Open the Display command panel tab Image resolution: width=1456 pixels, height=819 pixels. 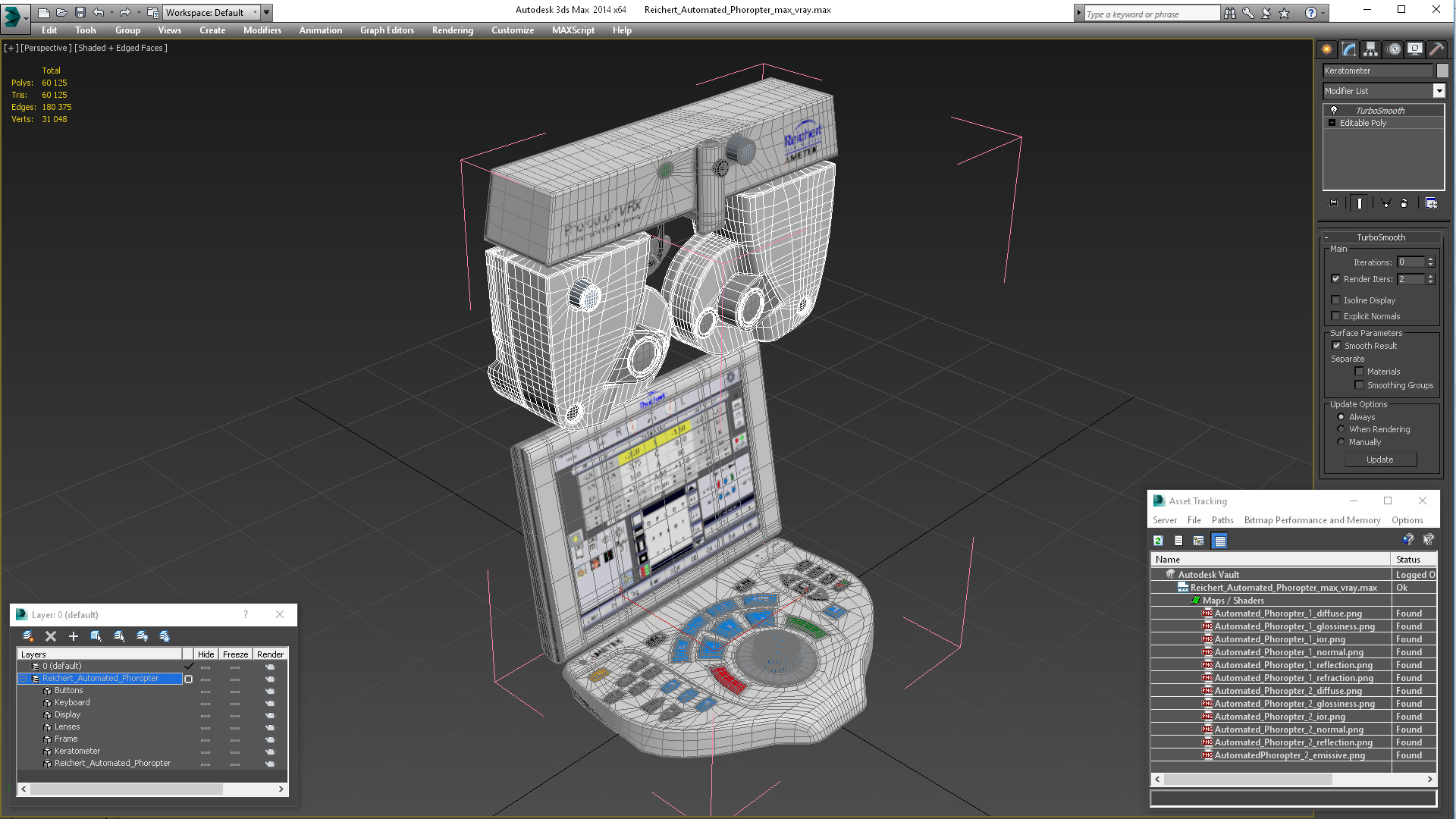pyautogui.click(x=1415, y=49)
